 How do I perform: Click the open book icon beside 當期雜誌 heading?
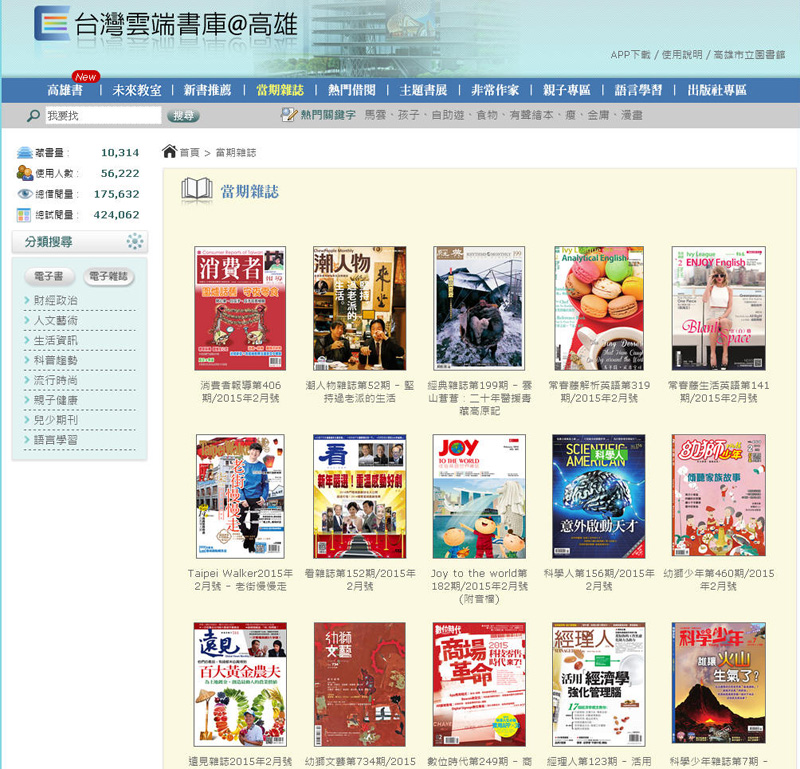[197, 189]
